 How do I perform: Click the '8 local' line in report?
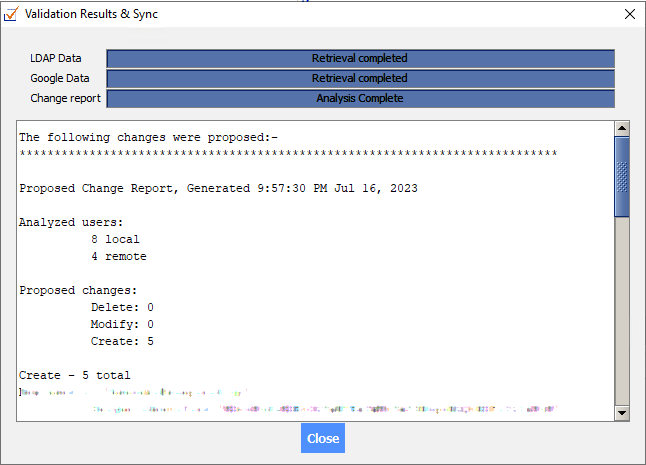115,239
